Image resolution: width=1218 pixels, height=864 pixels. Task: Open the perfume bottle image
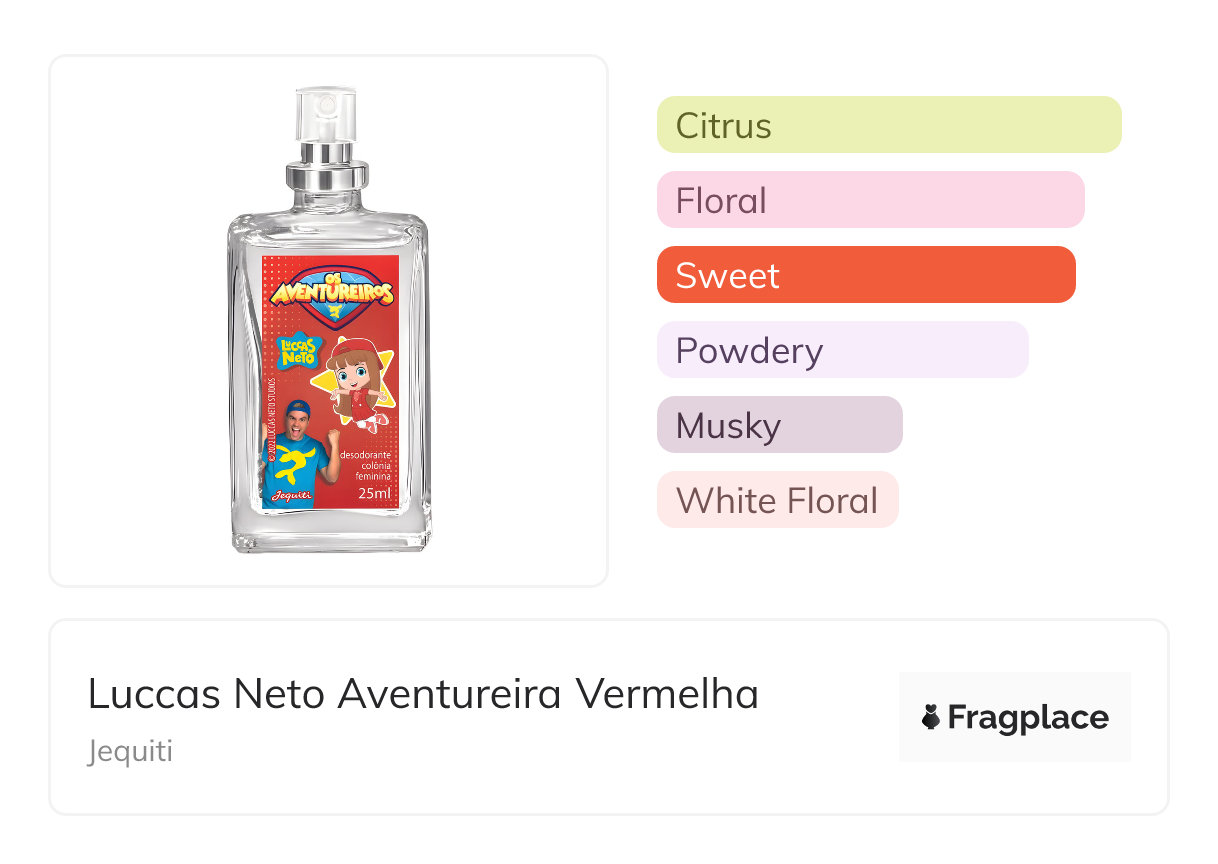(x=329, y=321)
